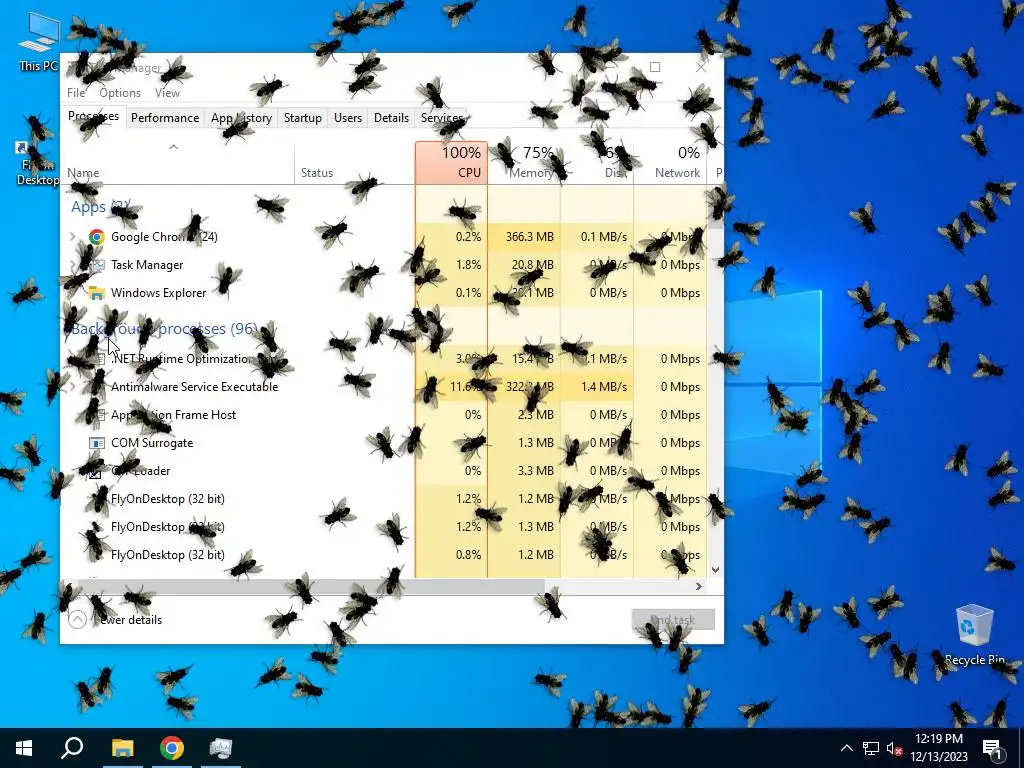Open taskbar Search
1024x768 pixels.
(x=72, y=748)
